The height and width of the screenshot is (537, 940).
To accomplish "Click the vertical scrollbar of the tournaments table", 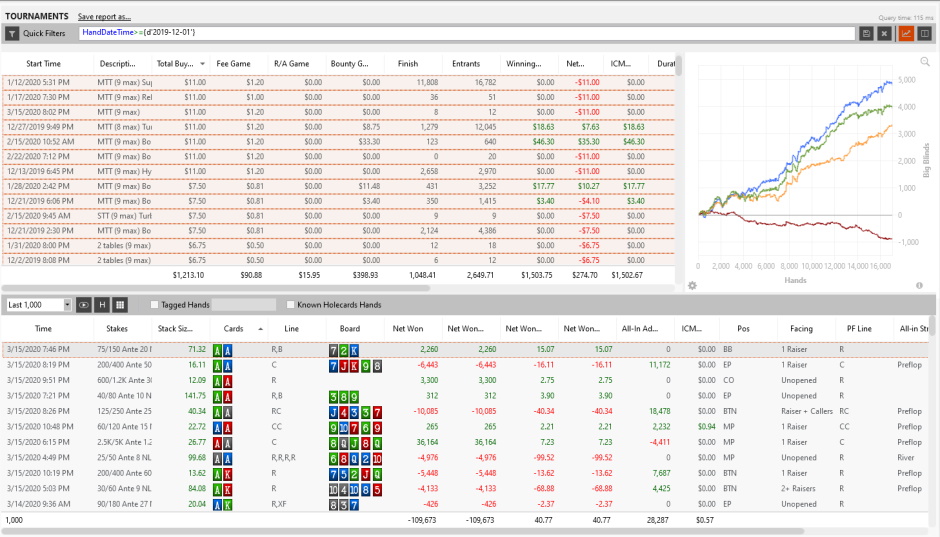I will coord(679,65).
